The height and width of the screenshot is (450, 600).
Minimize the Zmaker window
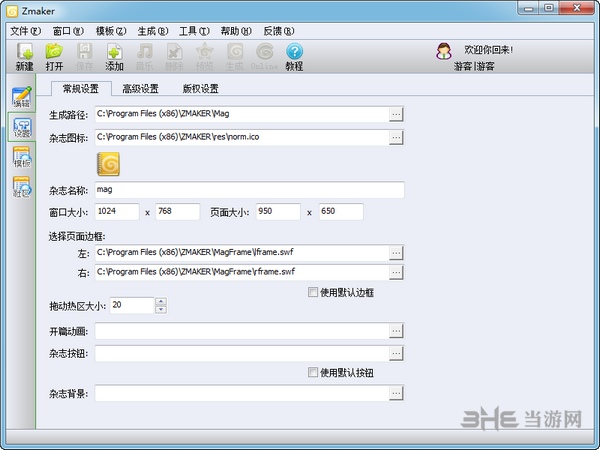529,8
